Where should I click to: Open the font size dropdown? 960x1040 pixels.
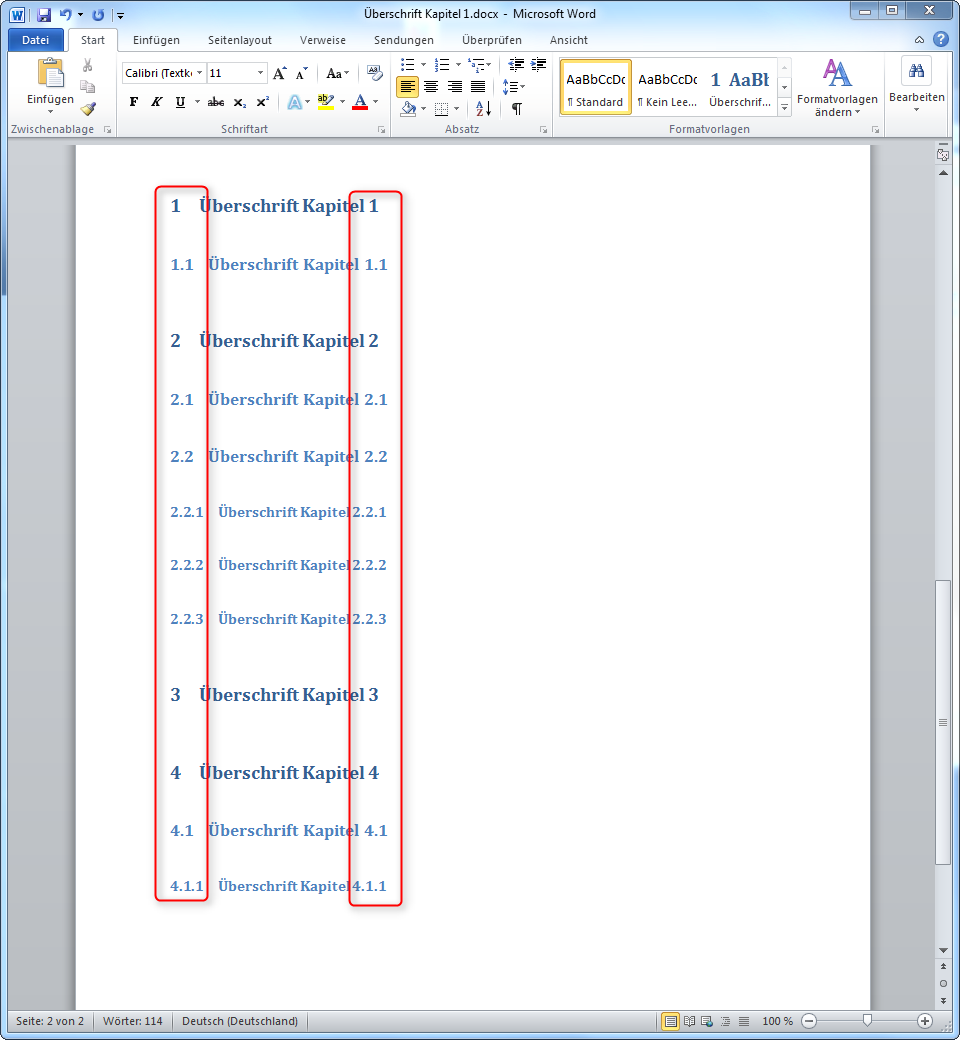click(x=260, y=73)
